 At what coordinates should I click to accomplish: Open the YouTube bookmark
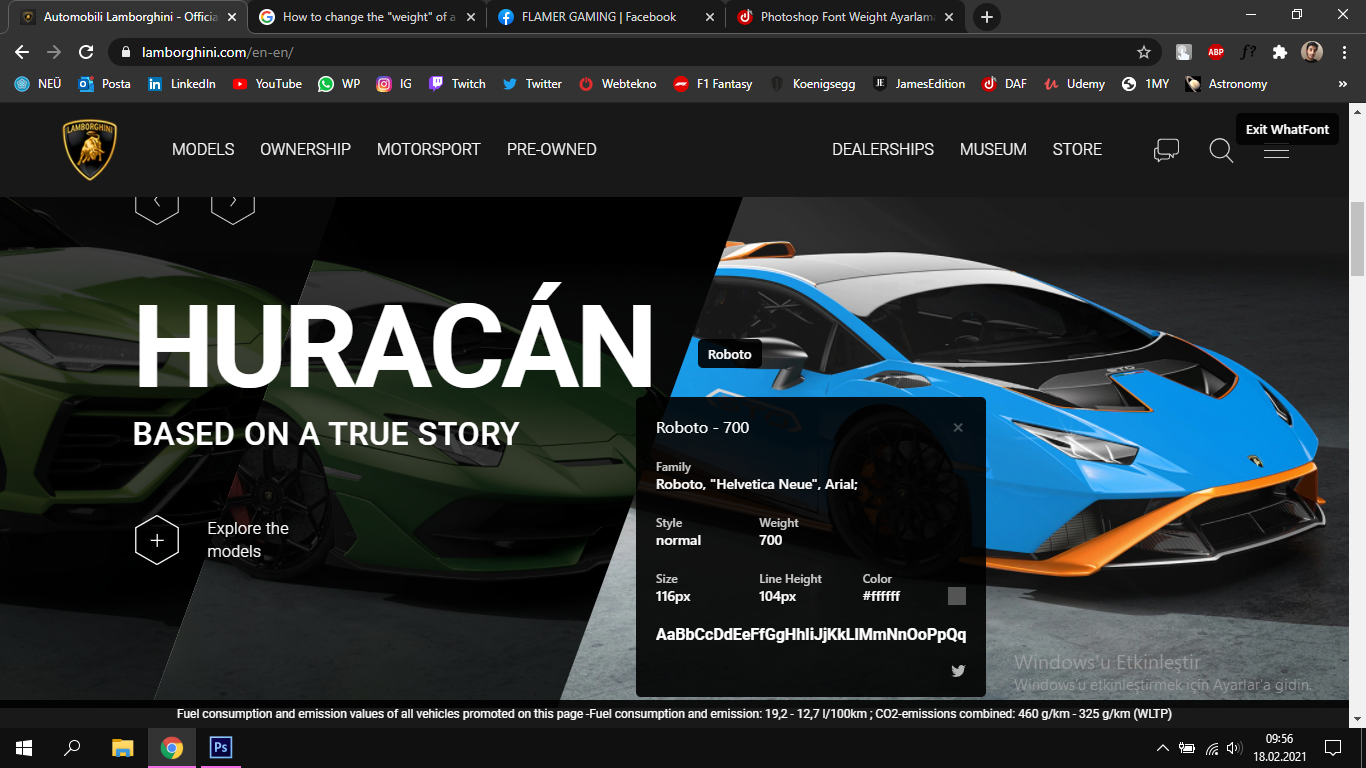tap(267, 84)
